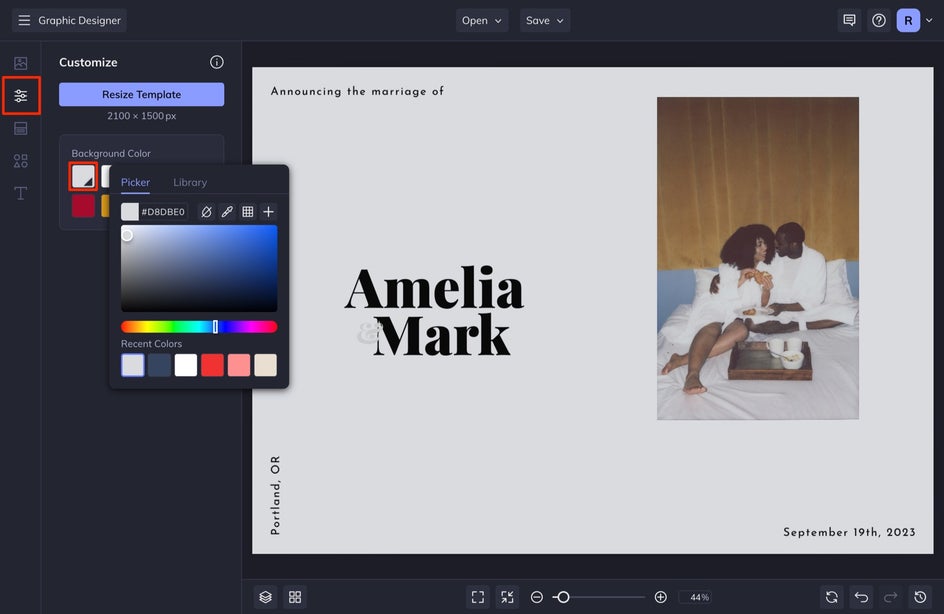Click the Customize info icon
The height and width of the screenshot is (614, 944).
[x=217, y=62]
